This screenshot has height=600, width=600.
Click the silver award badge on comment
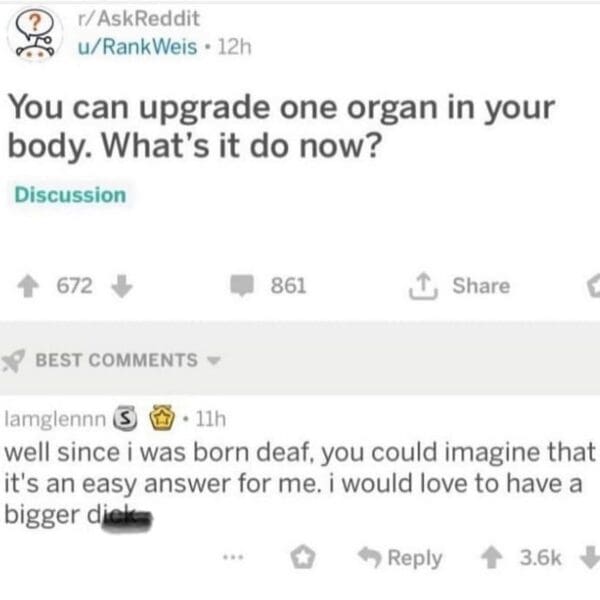tap(125, 419)
